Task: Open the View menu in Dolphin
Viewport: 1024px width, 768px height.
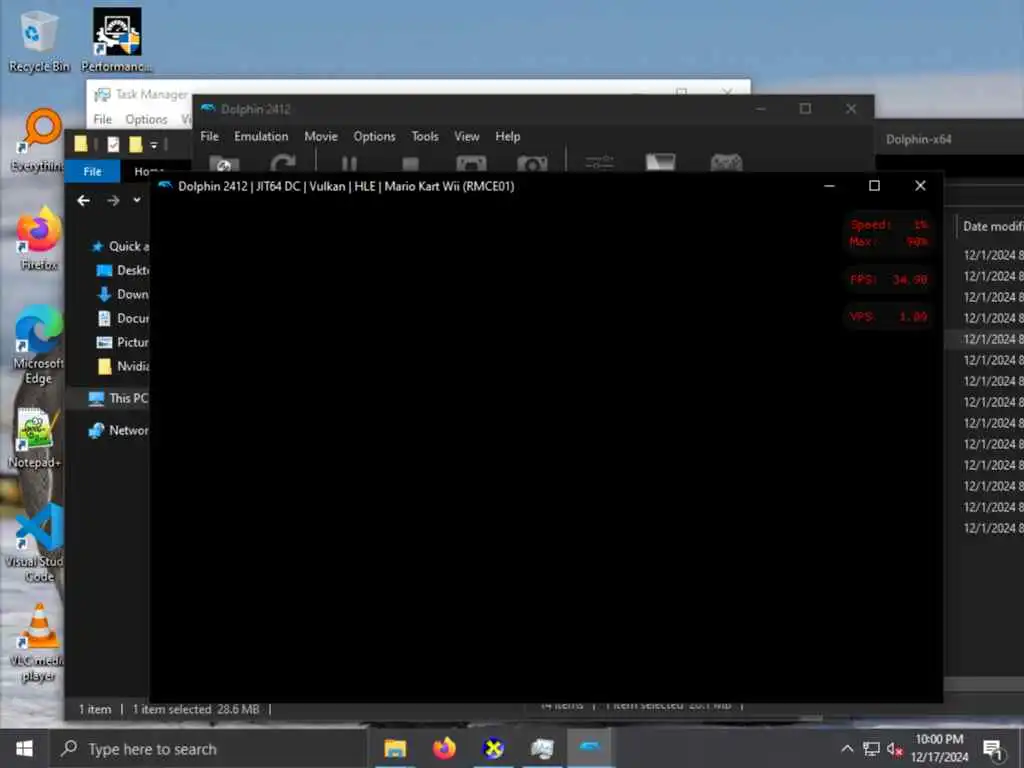Action: 466,136
